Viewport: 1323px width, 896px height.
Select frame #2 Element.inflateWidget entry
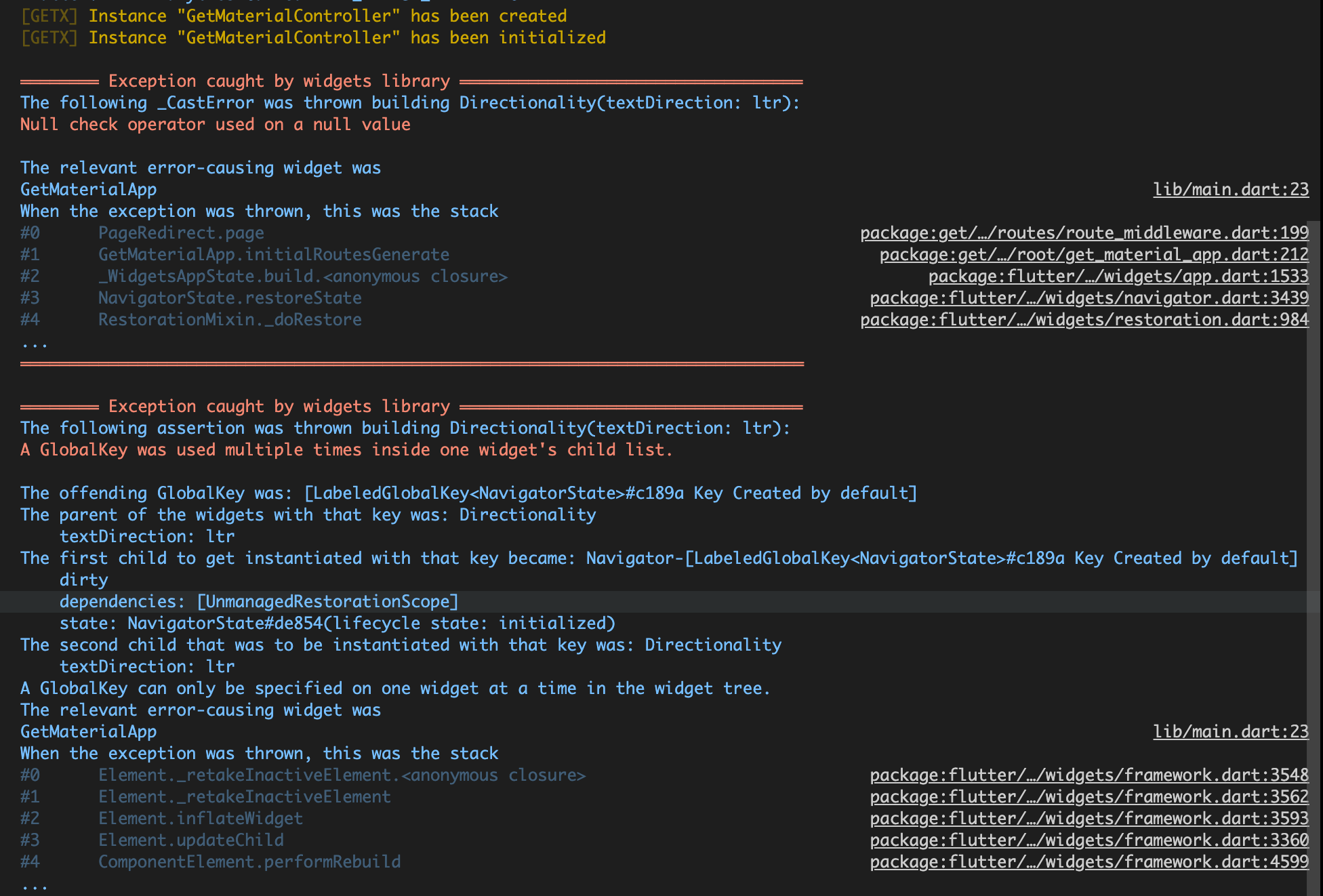(x=201, y=818)
